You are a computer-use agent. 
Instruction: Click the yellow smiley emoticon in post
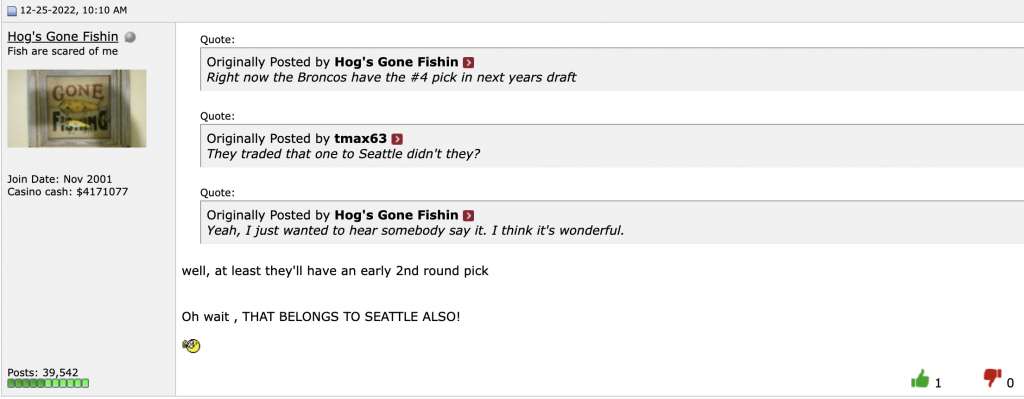coord(191,345)
